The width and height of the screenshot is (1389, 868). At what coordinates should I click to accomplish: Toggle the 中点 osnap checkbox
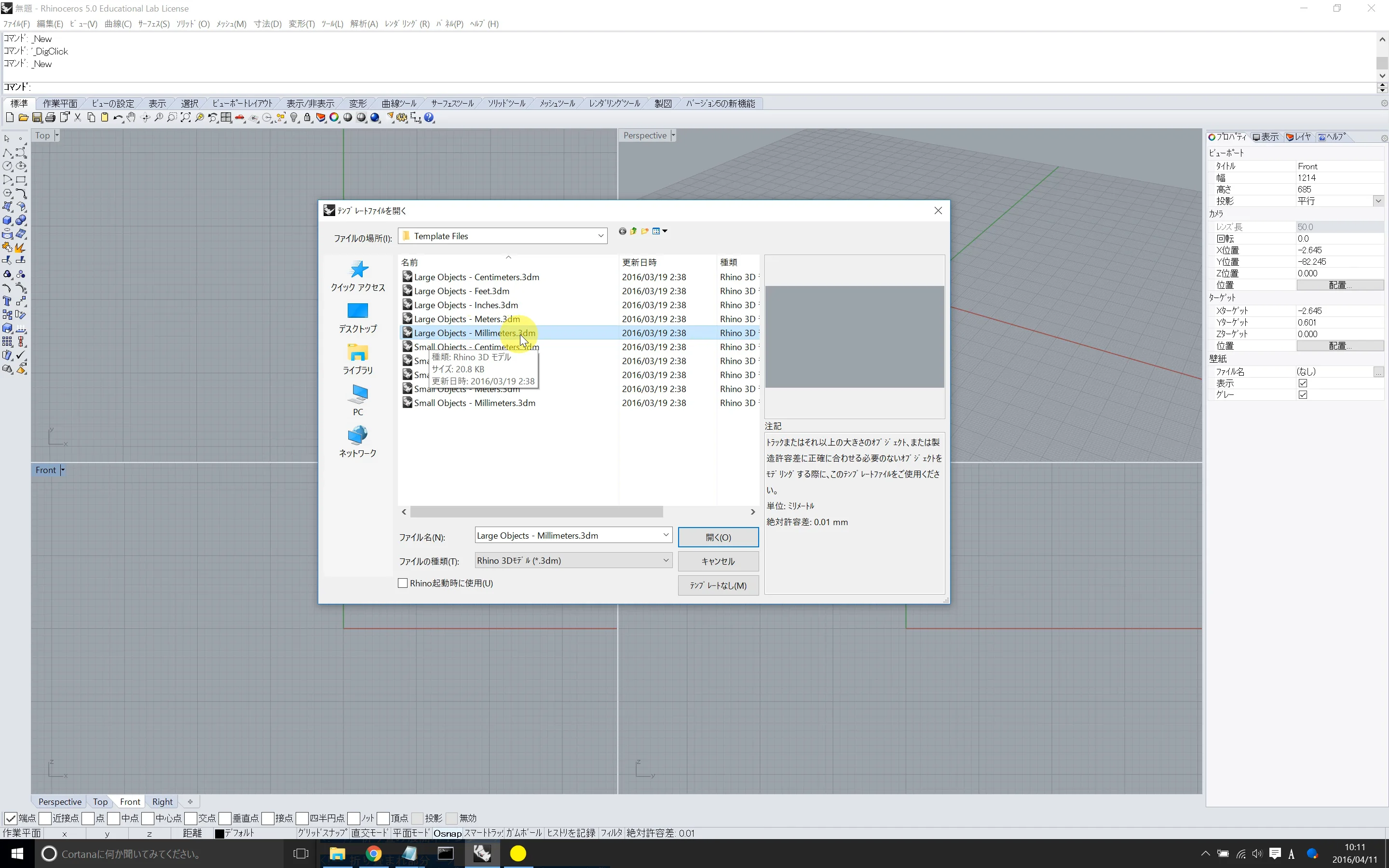(x=114, y=818)
